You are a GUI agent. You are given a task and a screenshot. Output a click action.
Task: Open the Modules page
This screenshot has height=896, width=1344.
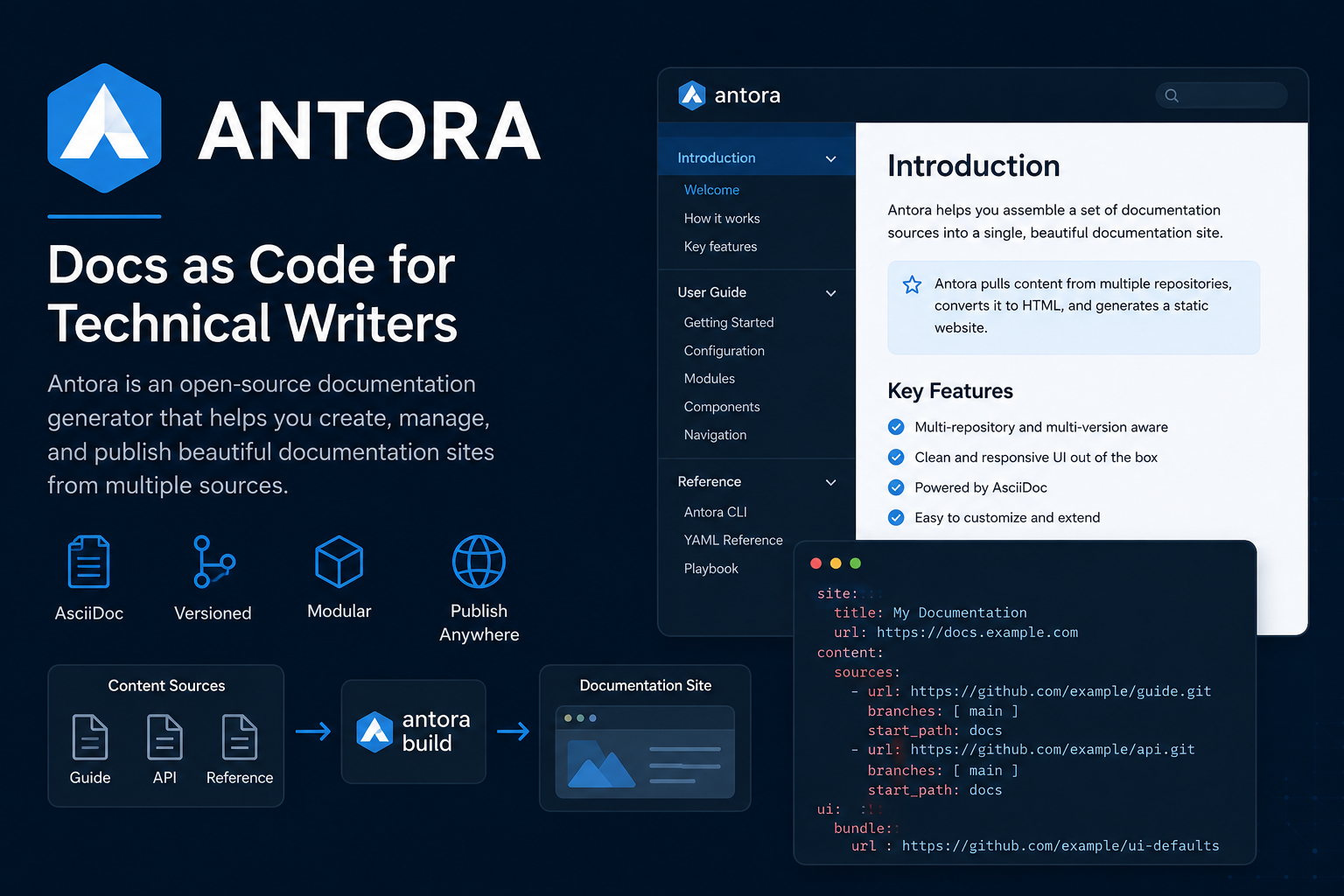[x=710, y=379]
